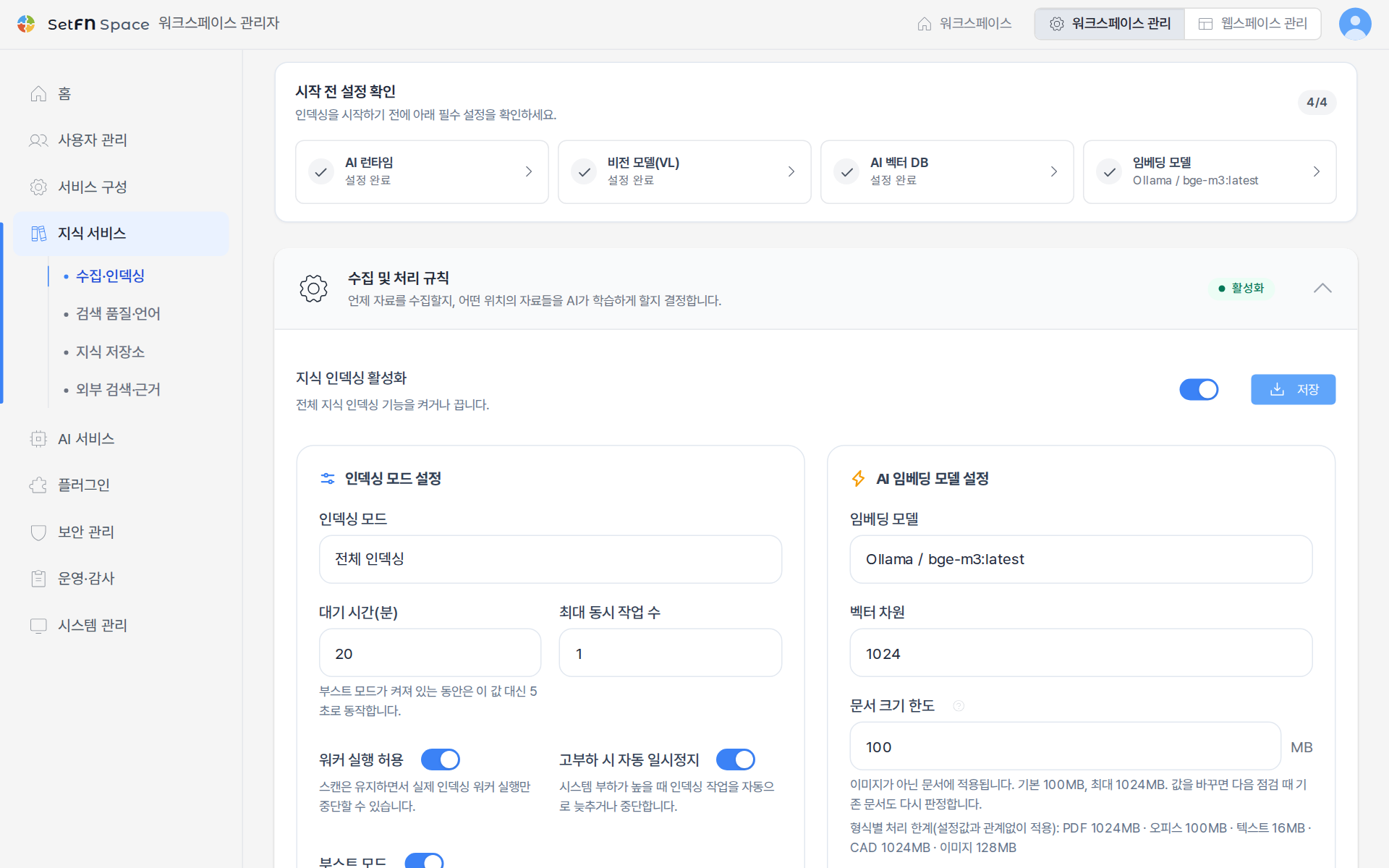Click the 서비스 구성 gear icon

coord(38,187)
